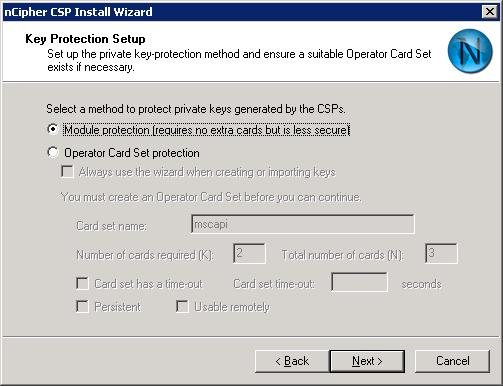Focus Number of cards required (K) field

(249, 254)
